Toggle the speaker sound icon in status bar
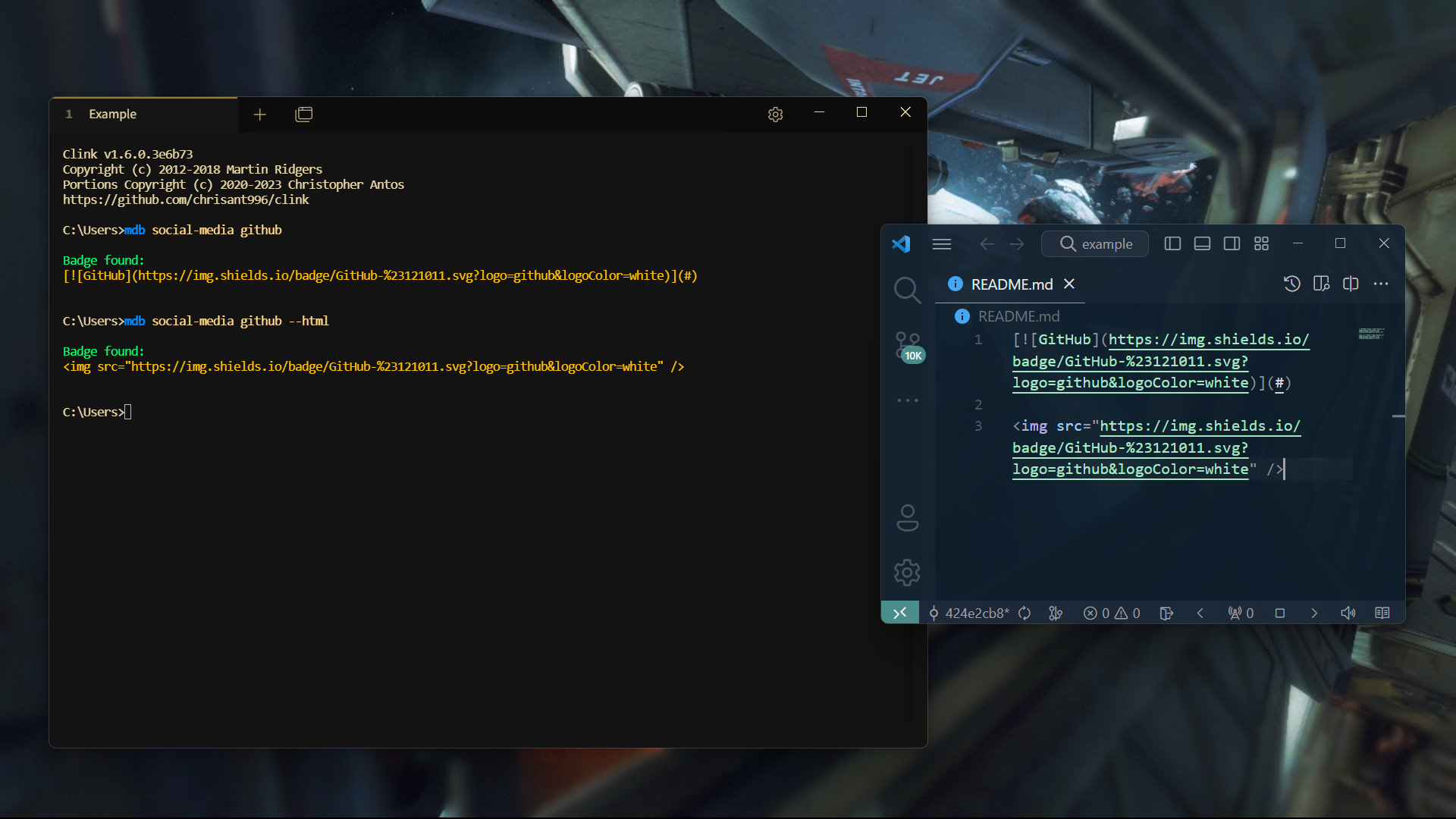This screenshot has width=1456, height=819. [1348, 613]
